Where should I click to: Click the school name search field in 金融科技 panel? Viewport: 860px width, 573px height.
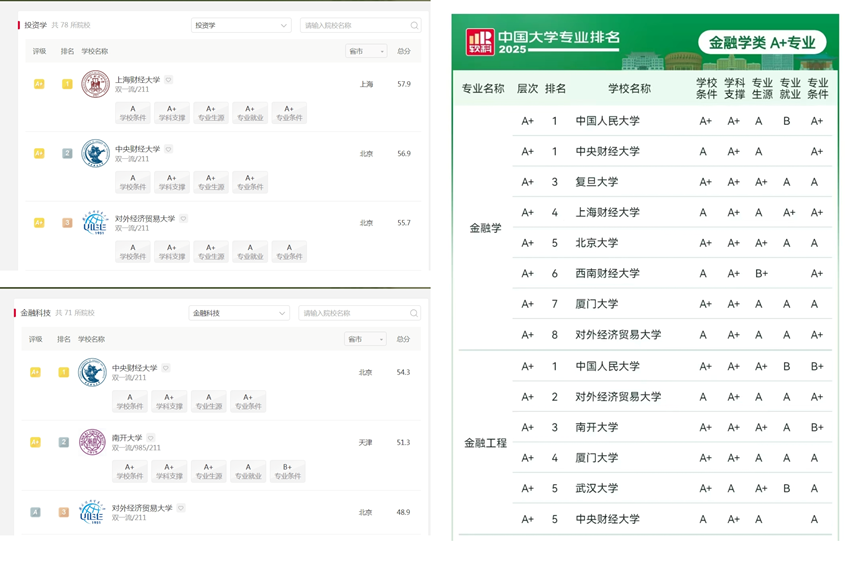click(352, 313)
